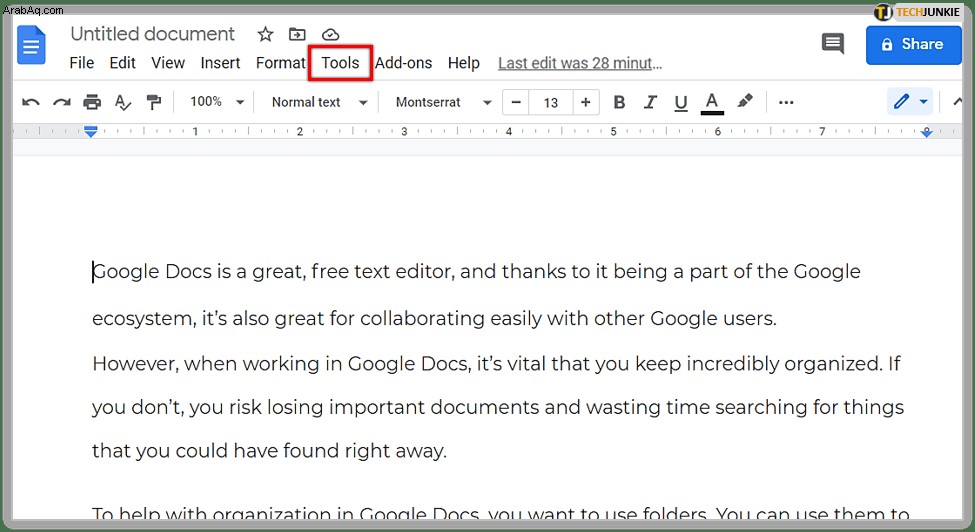Open the File menu
The height and width of the screenshot is (532, 975).
81,63
